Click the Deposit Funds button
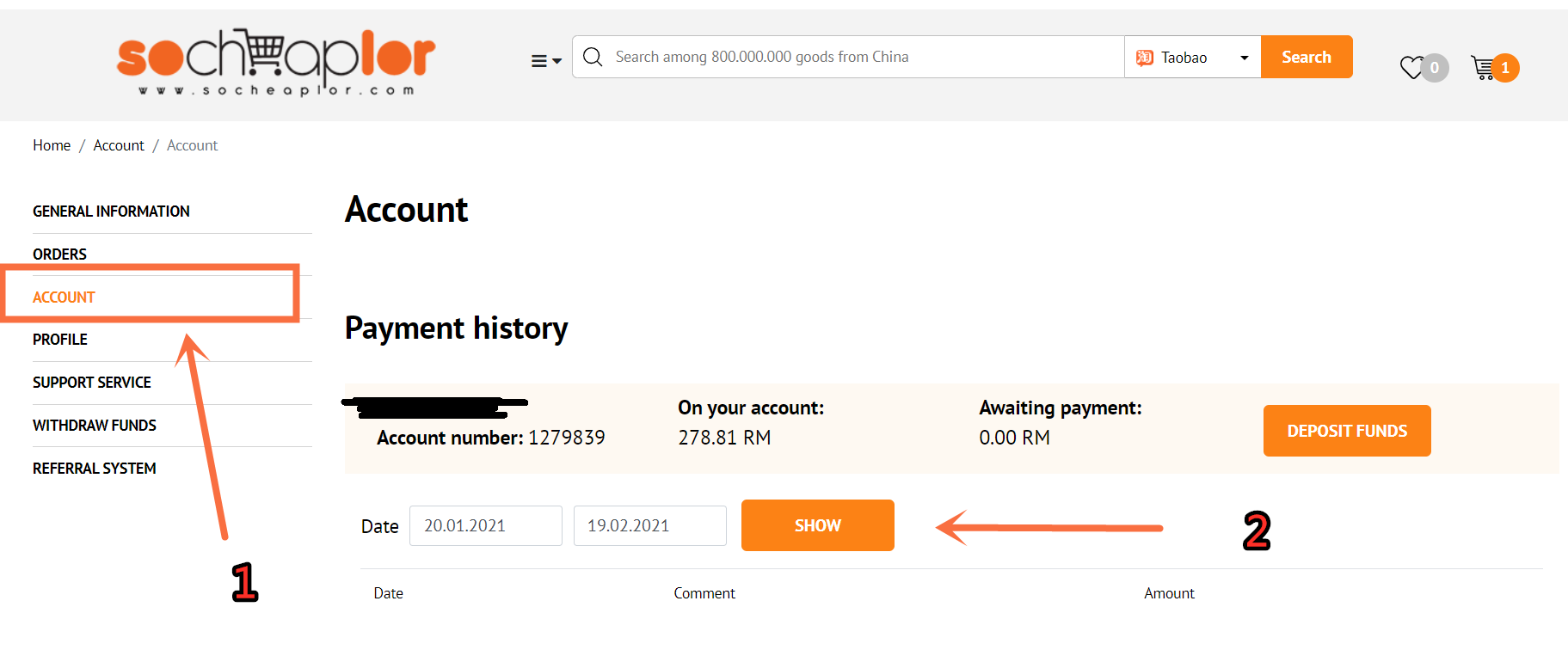This screenshot has height=650, width=1568. (x=1347, y=431)
